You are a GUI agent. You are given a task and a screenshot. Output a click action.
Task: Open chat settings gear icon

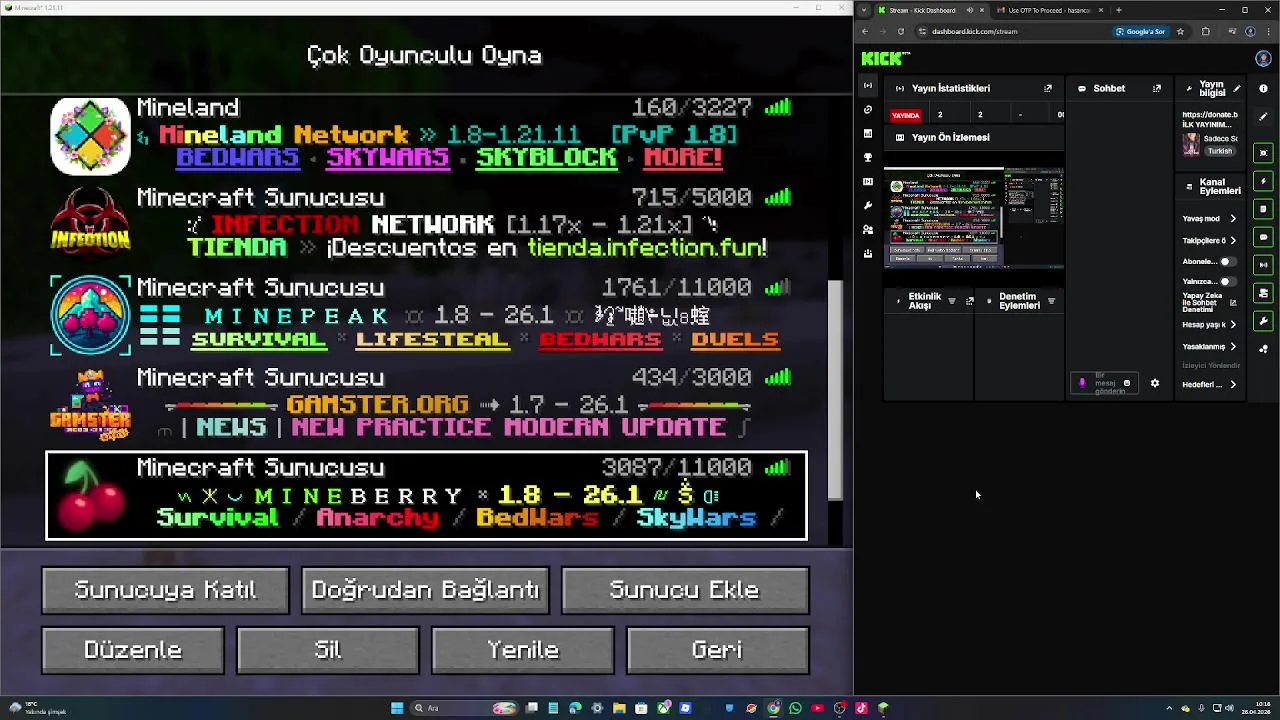pos(1155,383)
